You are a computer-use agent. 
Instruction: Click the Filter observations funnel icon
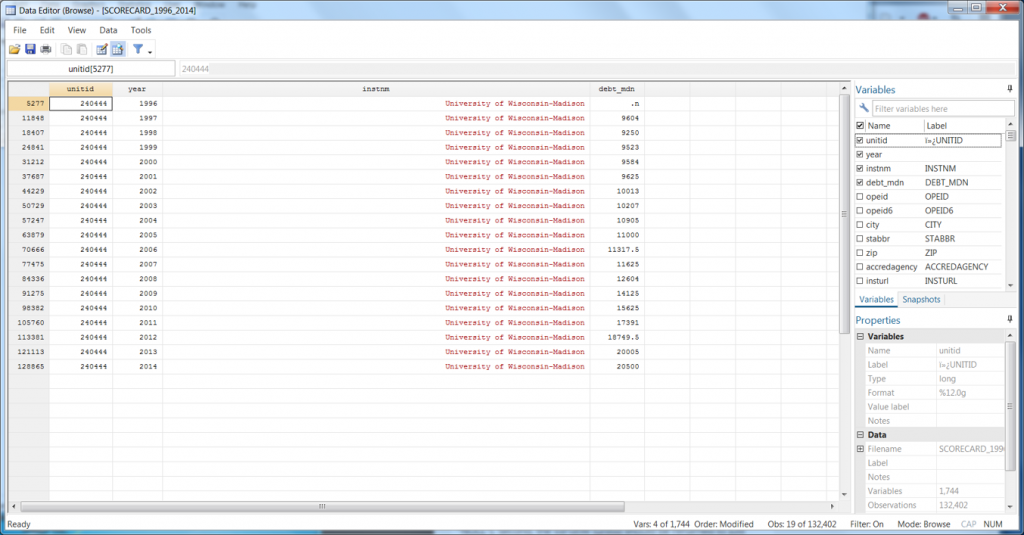138,49
